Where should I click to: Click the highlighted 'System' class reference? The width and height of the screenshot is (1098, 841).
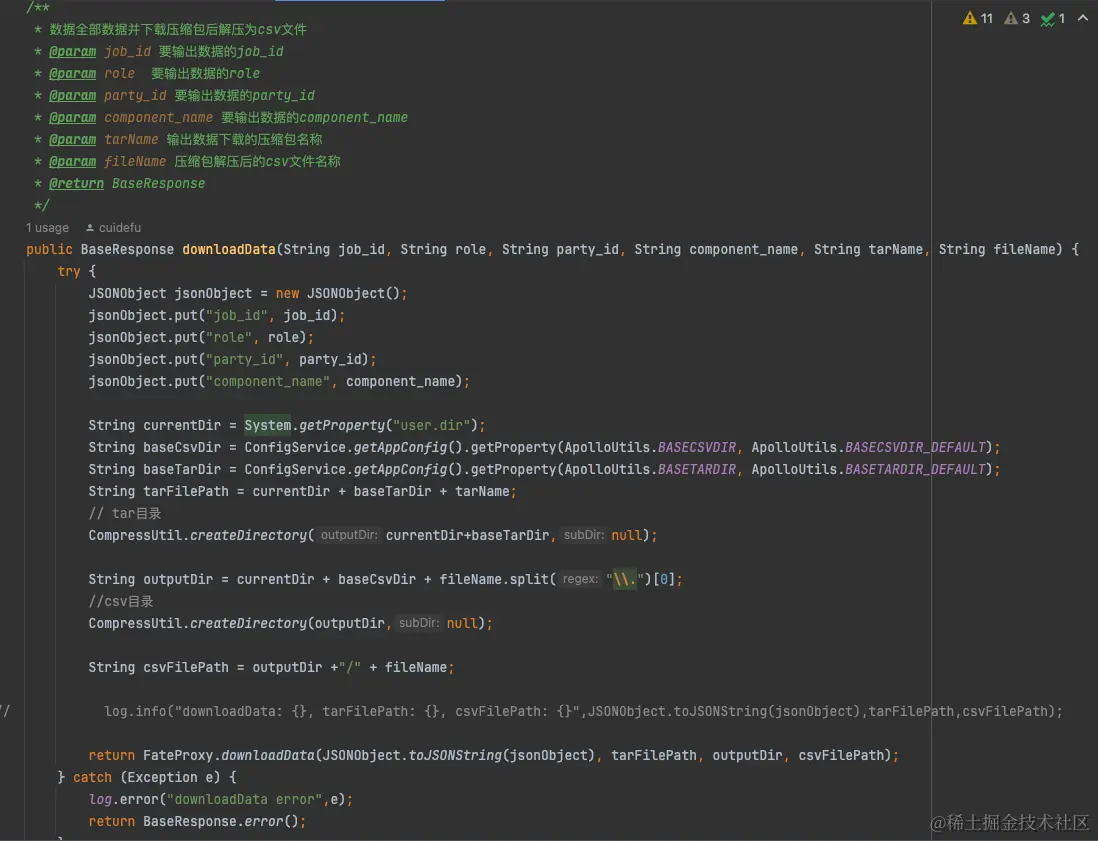point(267,425)
